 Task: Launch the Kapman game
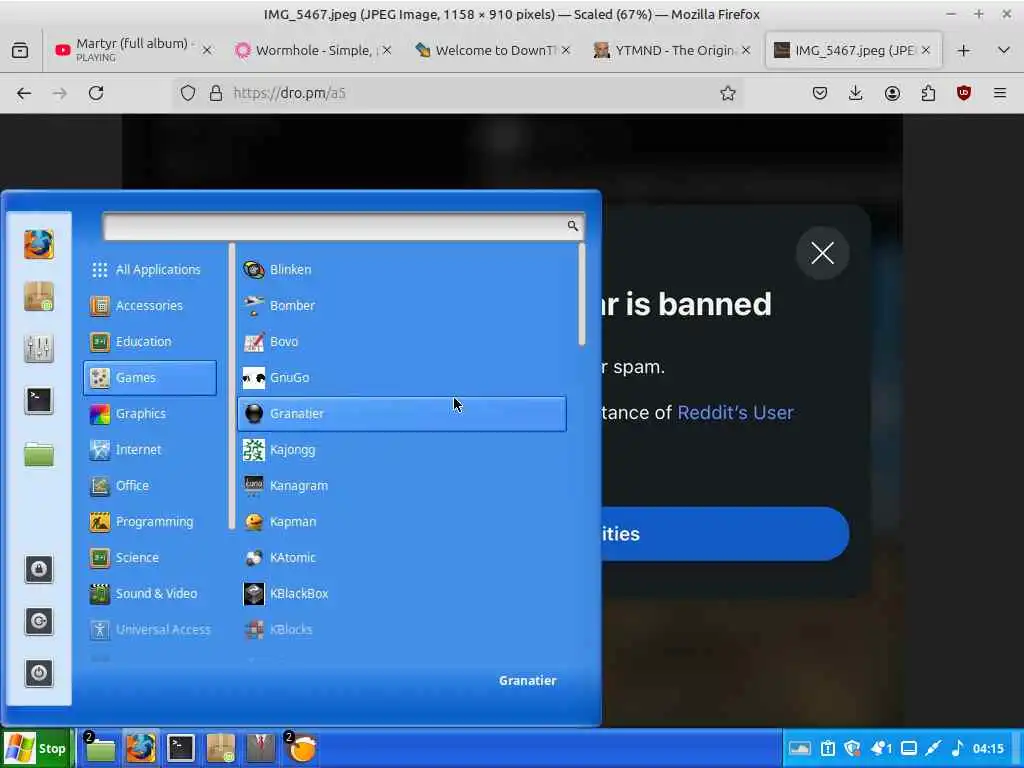(402, 521)
